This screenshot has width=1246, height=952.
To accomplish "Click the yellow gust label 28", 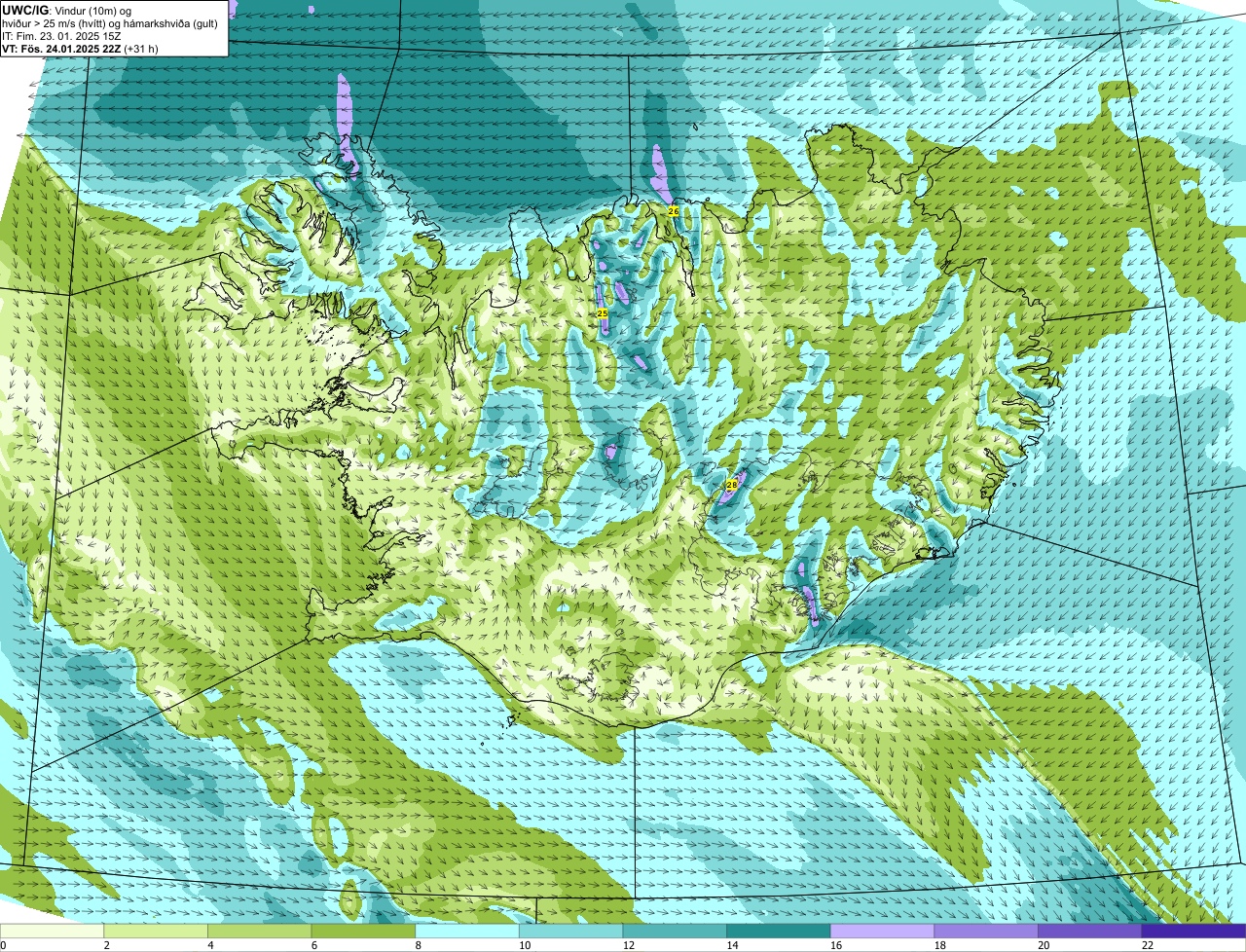I will 731,485.
